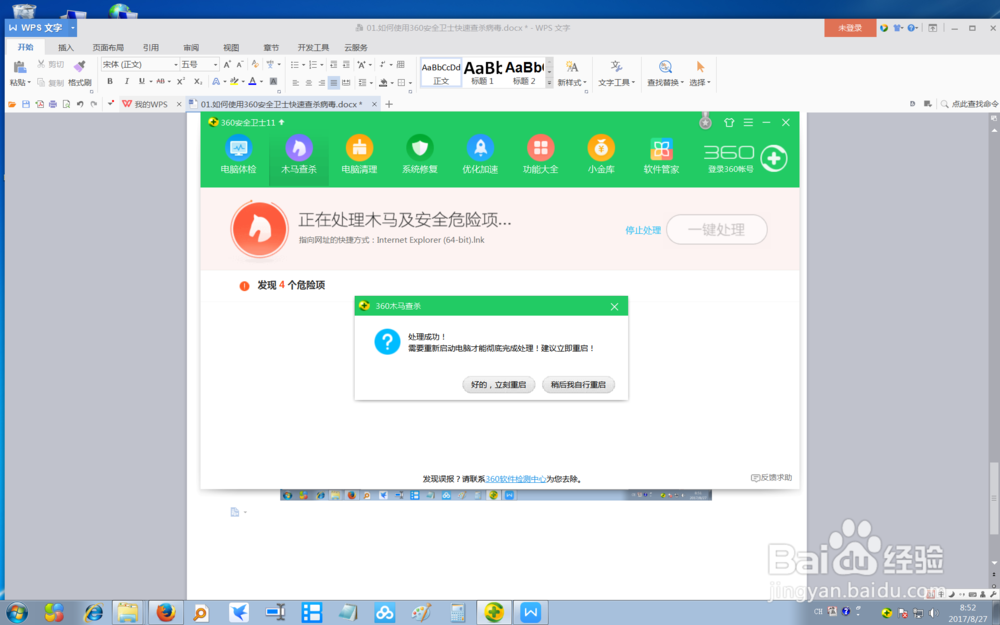Click the 停止处理 link
Viewport: 1000px width, 625px height.
643,230
